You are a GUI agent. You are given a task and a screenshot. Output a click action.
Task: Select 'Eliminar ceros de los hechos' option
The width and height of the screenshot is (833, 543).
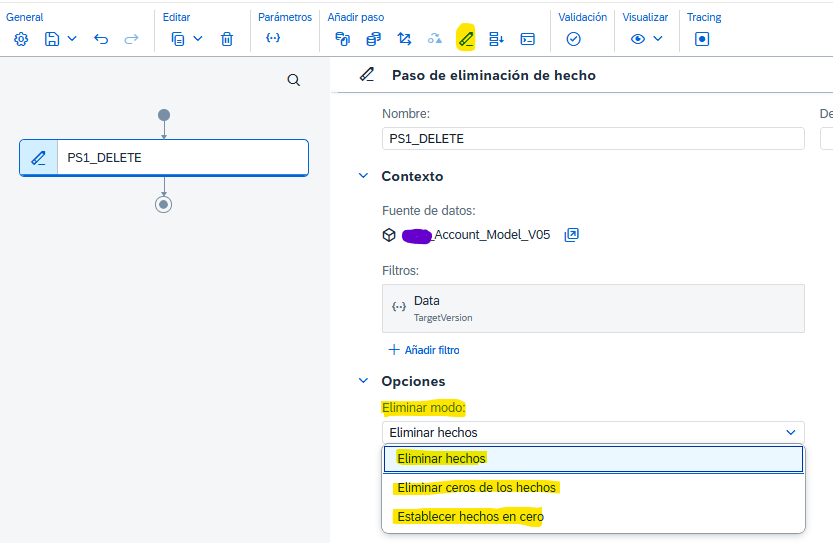point(477,488)
